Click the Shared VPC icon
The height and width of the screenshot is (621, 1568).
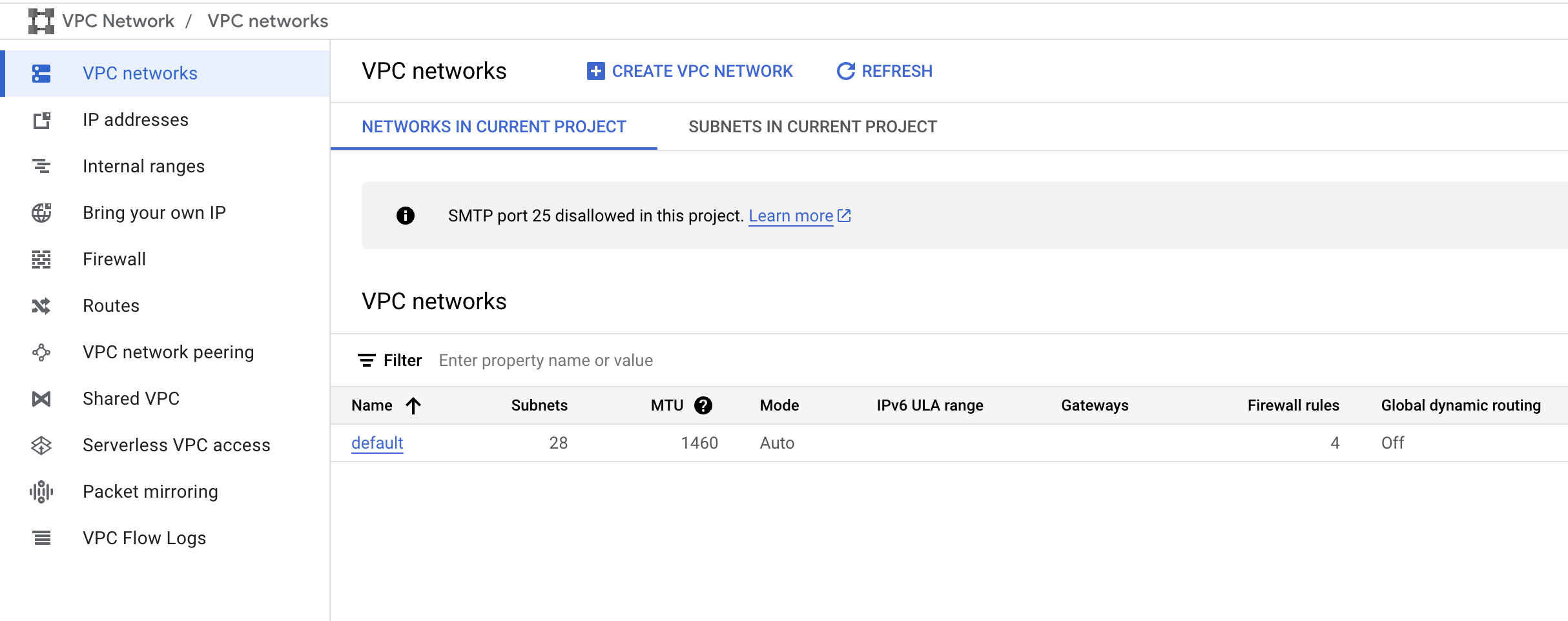click(x=41, y=399)
